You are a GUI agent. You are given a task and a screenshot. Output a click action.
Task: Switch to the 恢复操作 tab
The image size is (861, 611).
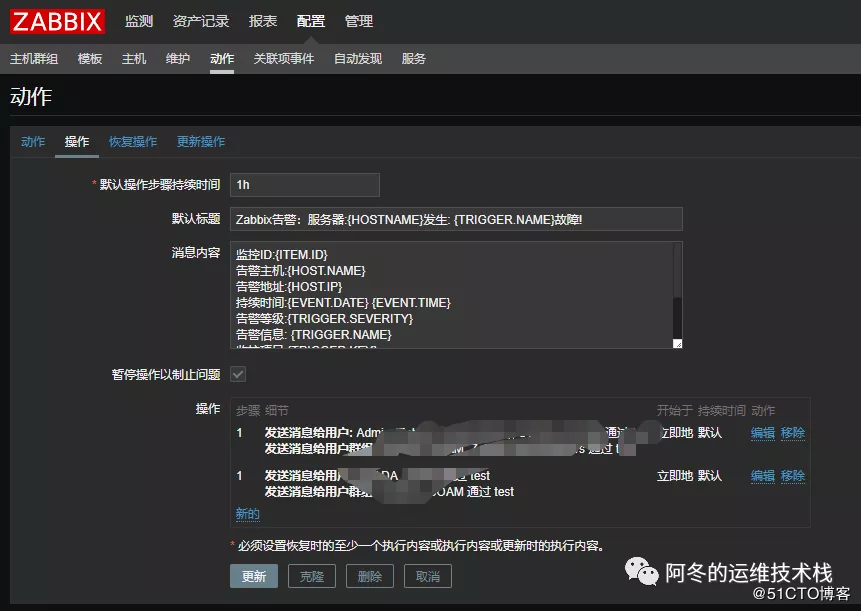coord(133,142)
